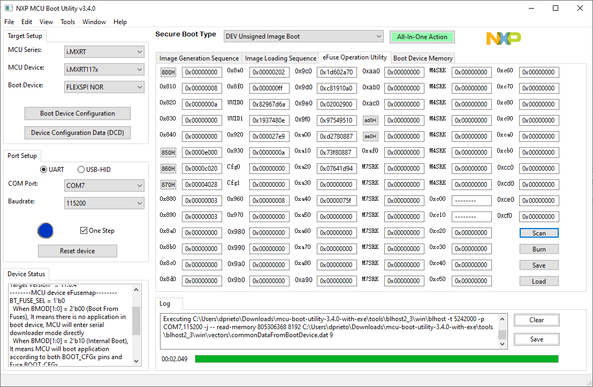This screenshot has height=387, width=593.
Task: Open the MCU Device dropdown
Action: (x=104, y=69)
